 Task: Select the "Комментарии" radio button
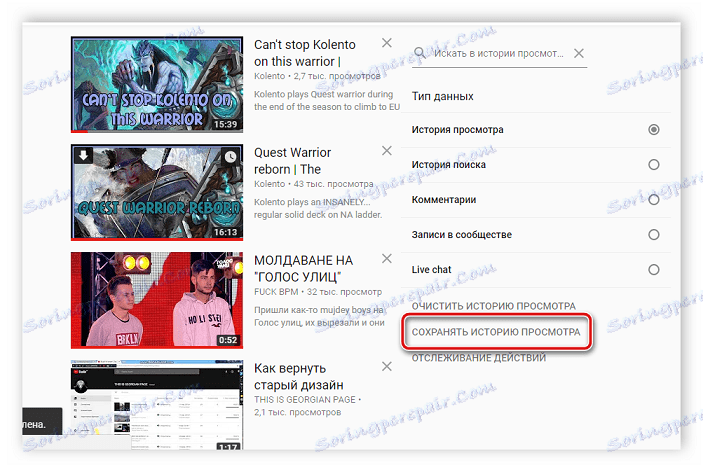click(654, 199)
